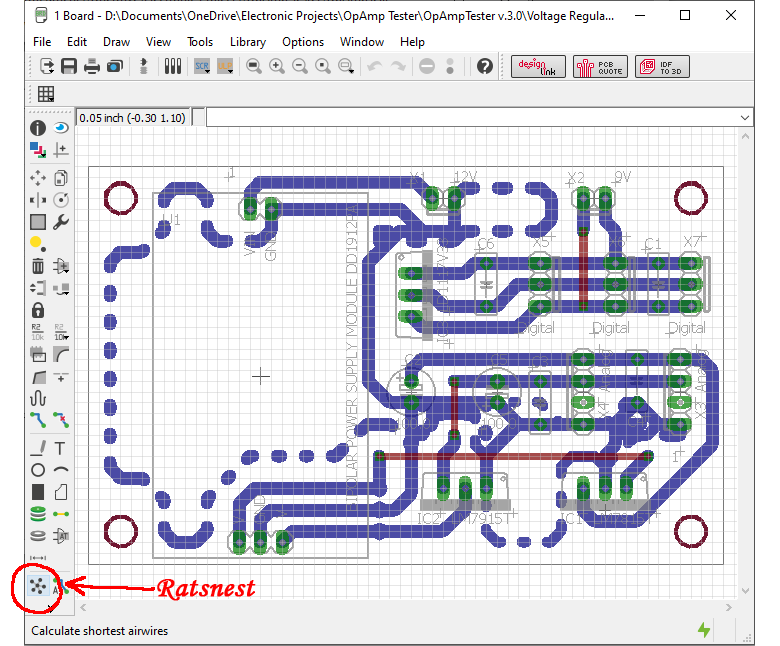Click the Zoom to fit icon
780x646 pixels.
[x=254, y=66]
